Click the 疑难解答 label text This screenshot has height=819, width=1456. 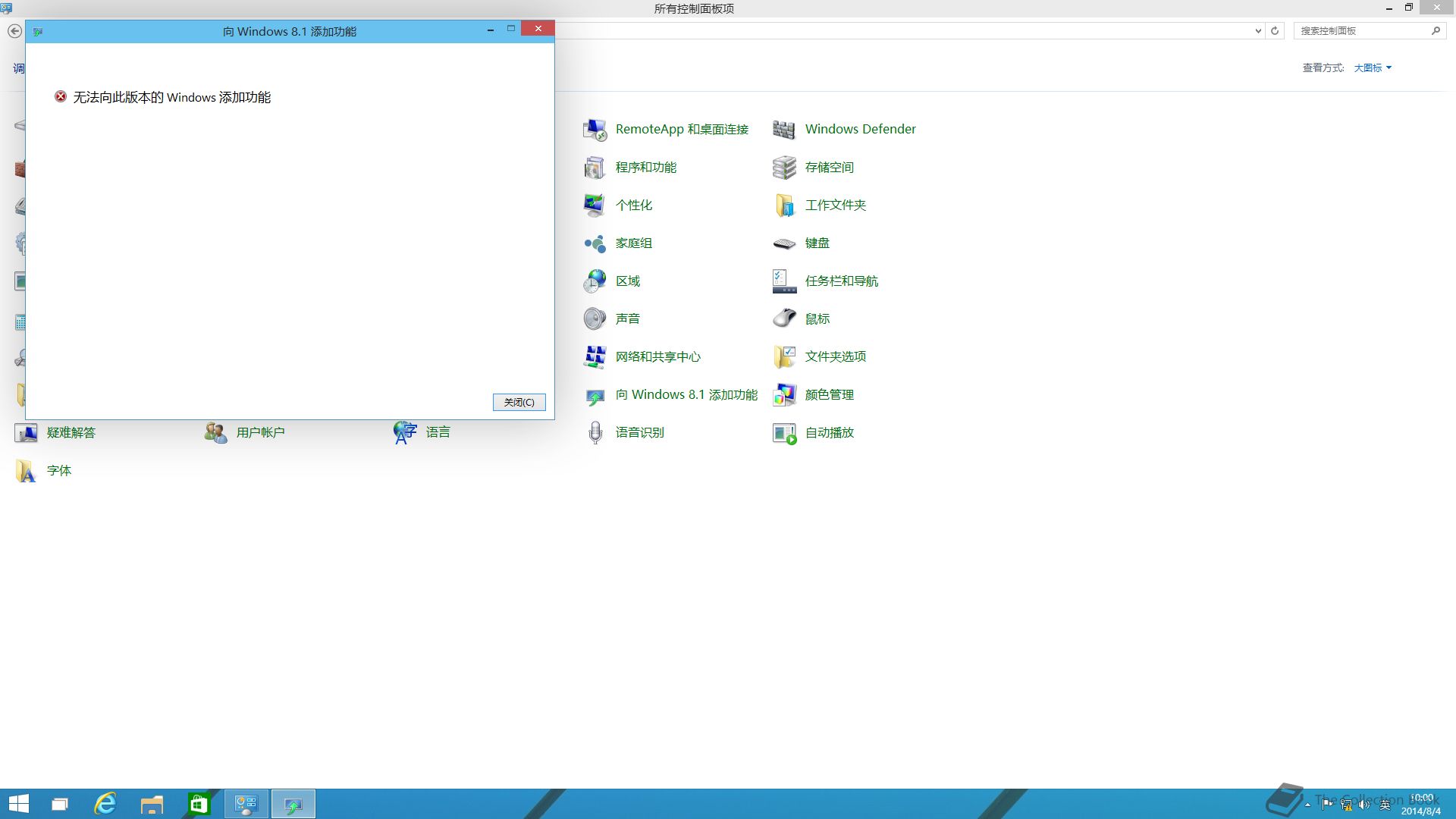coord(71,433)
